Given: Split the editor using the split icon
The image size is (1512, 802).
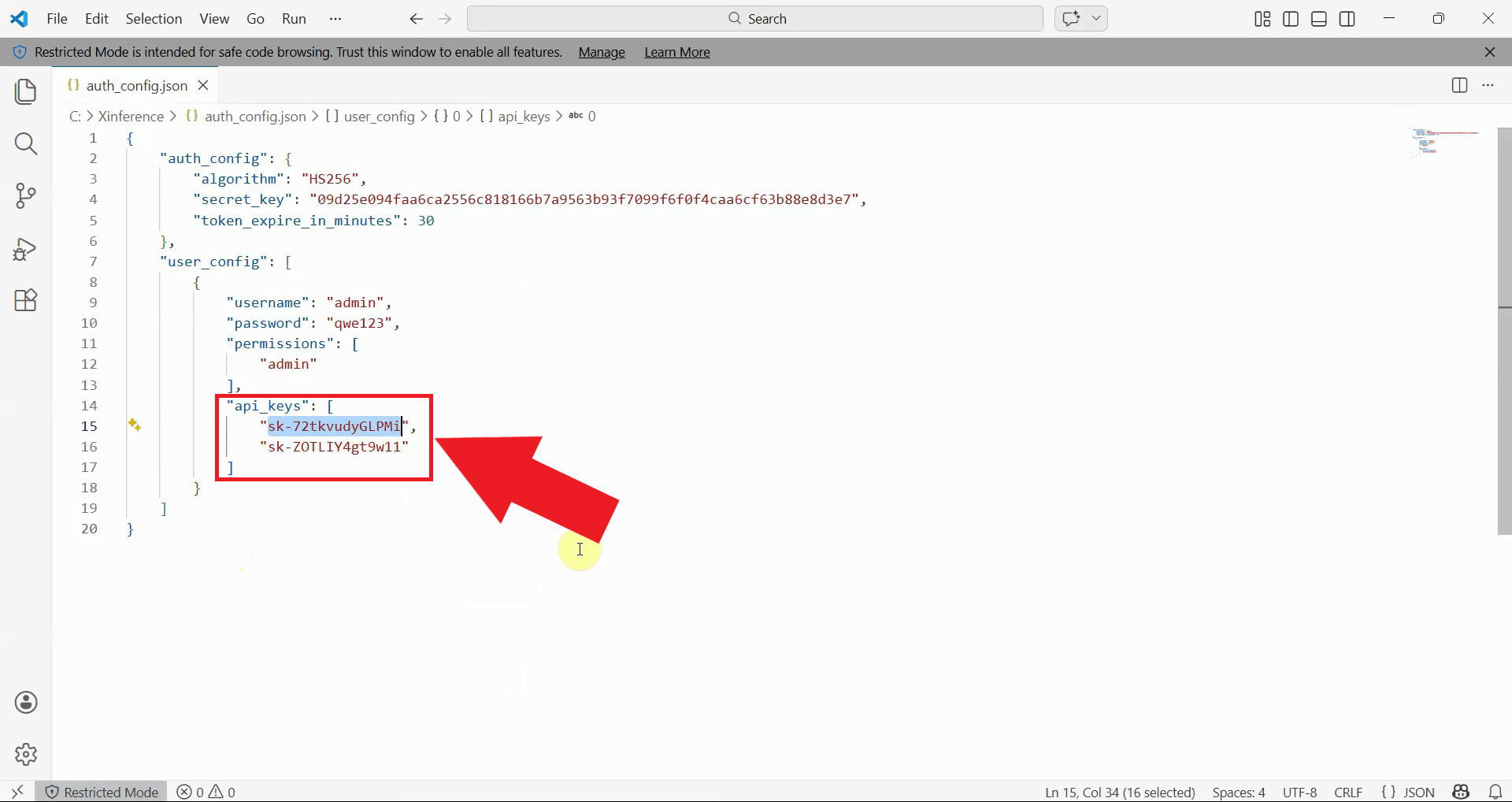Looking at the screenshot, I should [1459, 85].
